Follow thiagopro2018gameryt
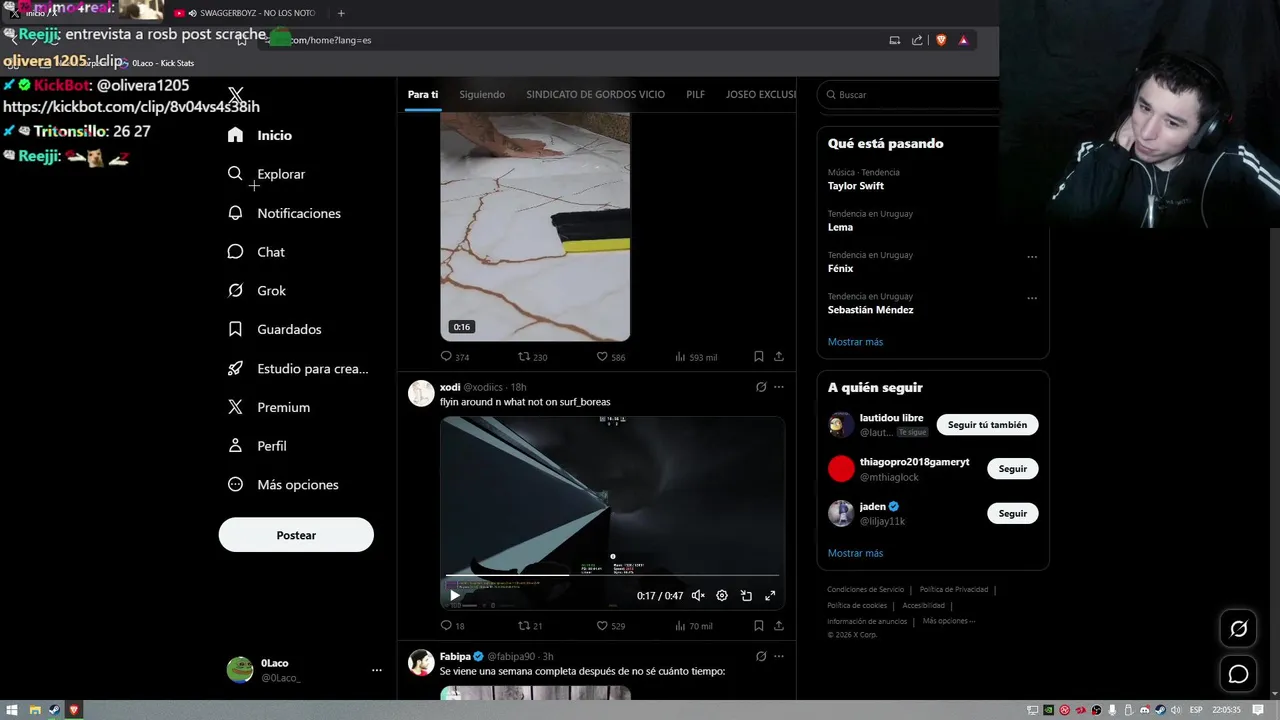The width and height of the screenshot is (1280, 720). 1012,469
